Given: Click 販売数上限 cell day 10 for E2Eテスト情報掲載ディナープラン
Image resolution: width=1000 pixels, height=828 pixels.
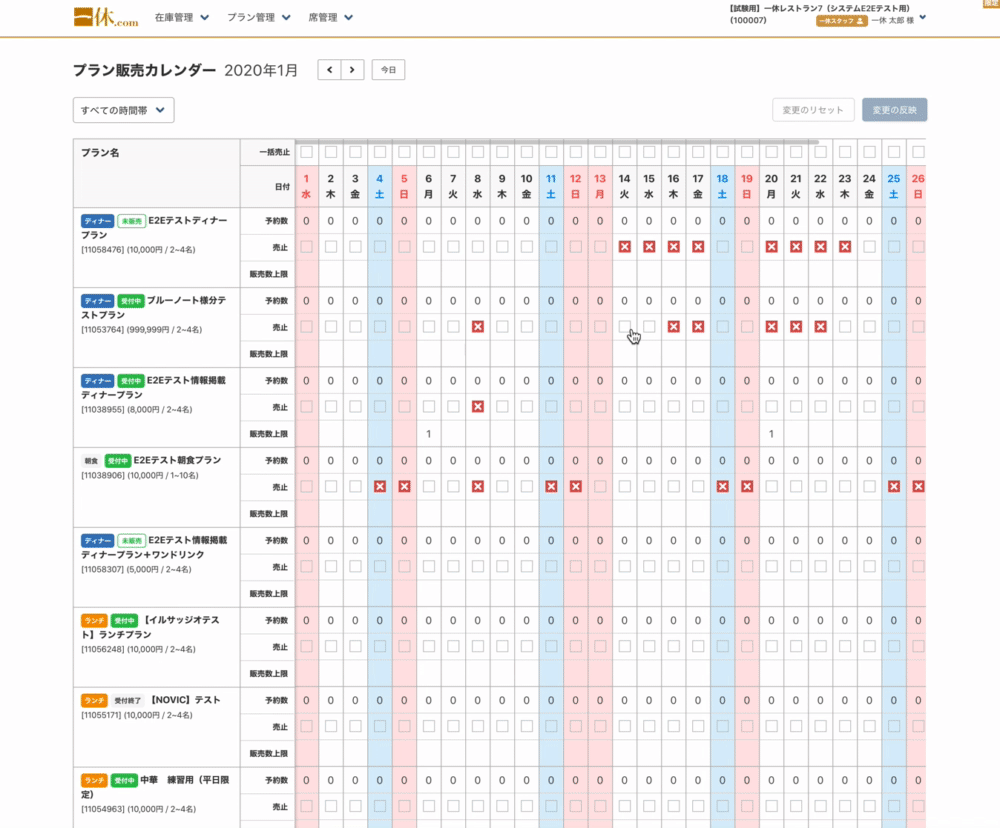Looking at the screenshot, I should 527,434.
